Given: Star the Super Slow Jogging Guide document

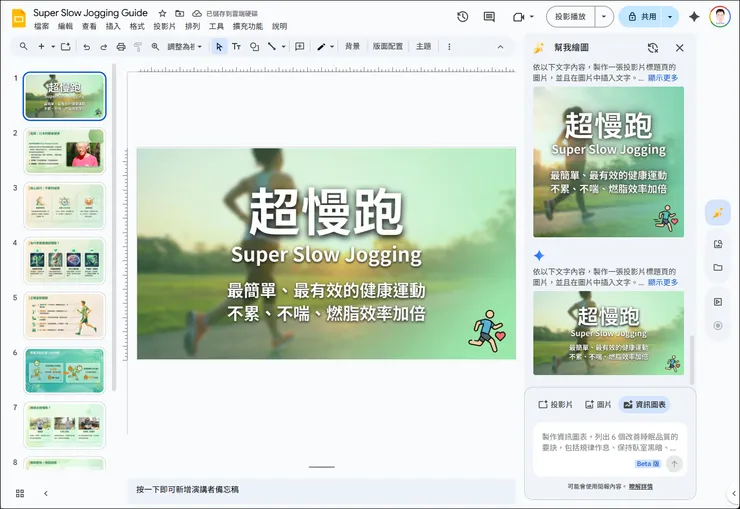Looking at the screenshot, I should 162,14.
